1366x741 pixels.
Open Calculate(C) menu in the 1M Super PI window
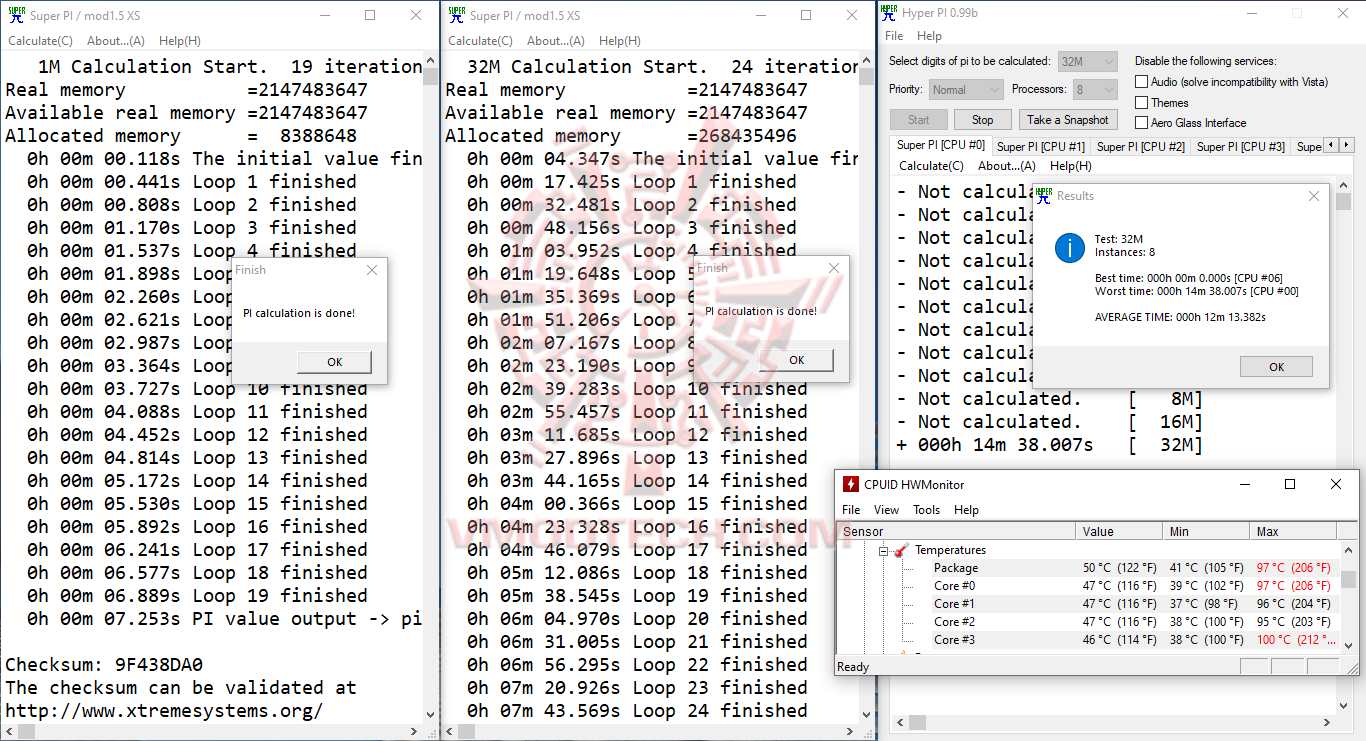pyautogui.click(x=41, y=41)
